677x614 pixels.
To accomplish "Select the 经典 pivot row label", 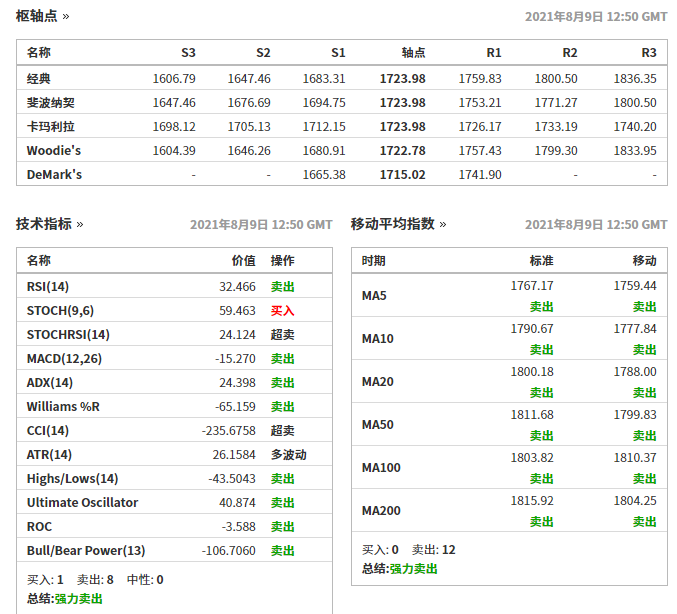I will [39, 79].
